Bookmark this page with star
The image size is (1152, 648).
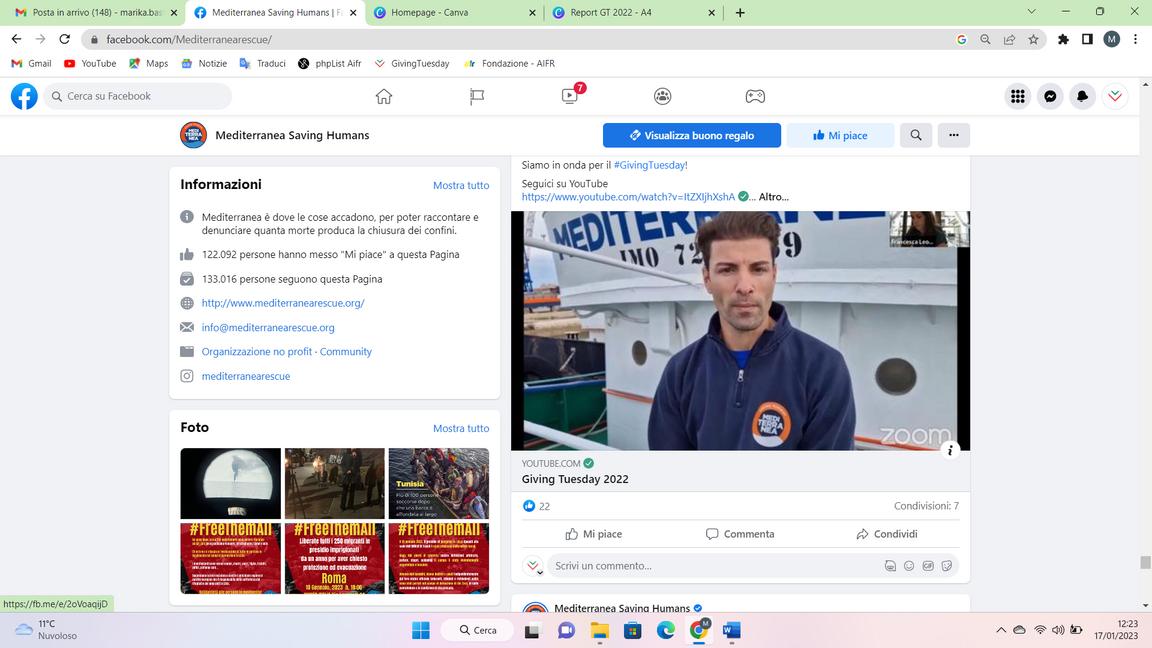point(1034,40)
